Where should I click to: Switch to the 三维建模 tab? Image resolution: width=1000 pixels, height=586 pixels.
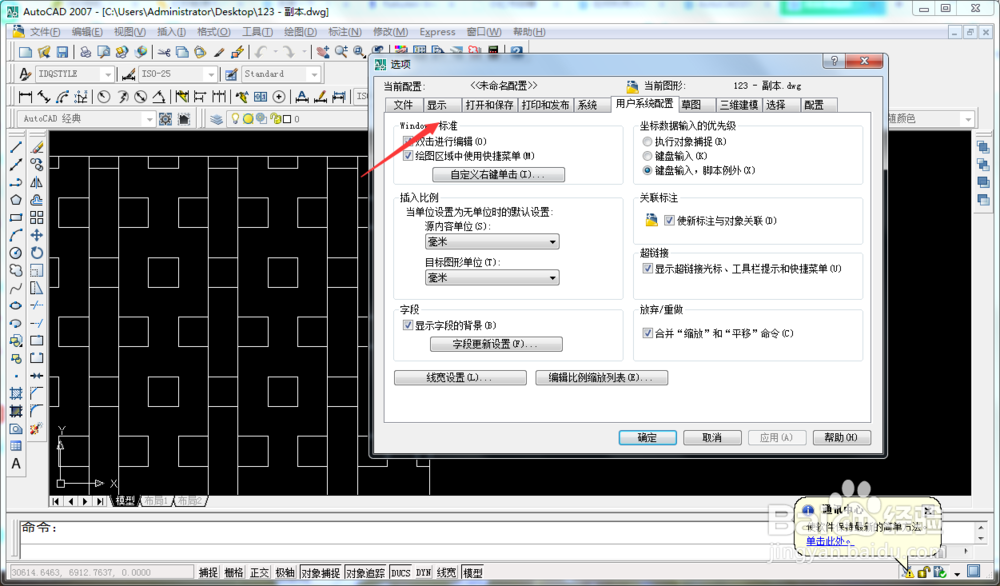point(739,105)
